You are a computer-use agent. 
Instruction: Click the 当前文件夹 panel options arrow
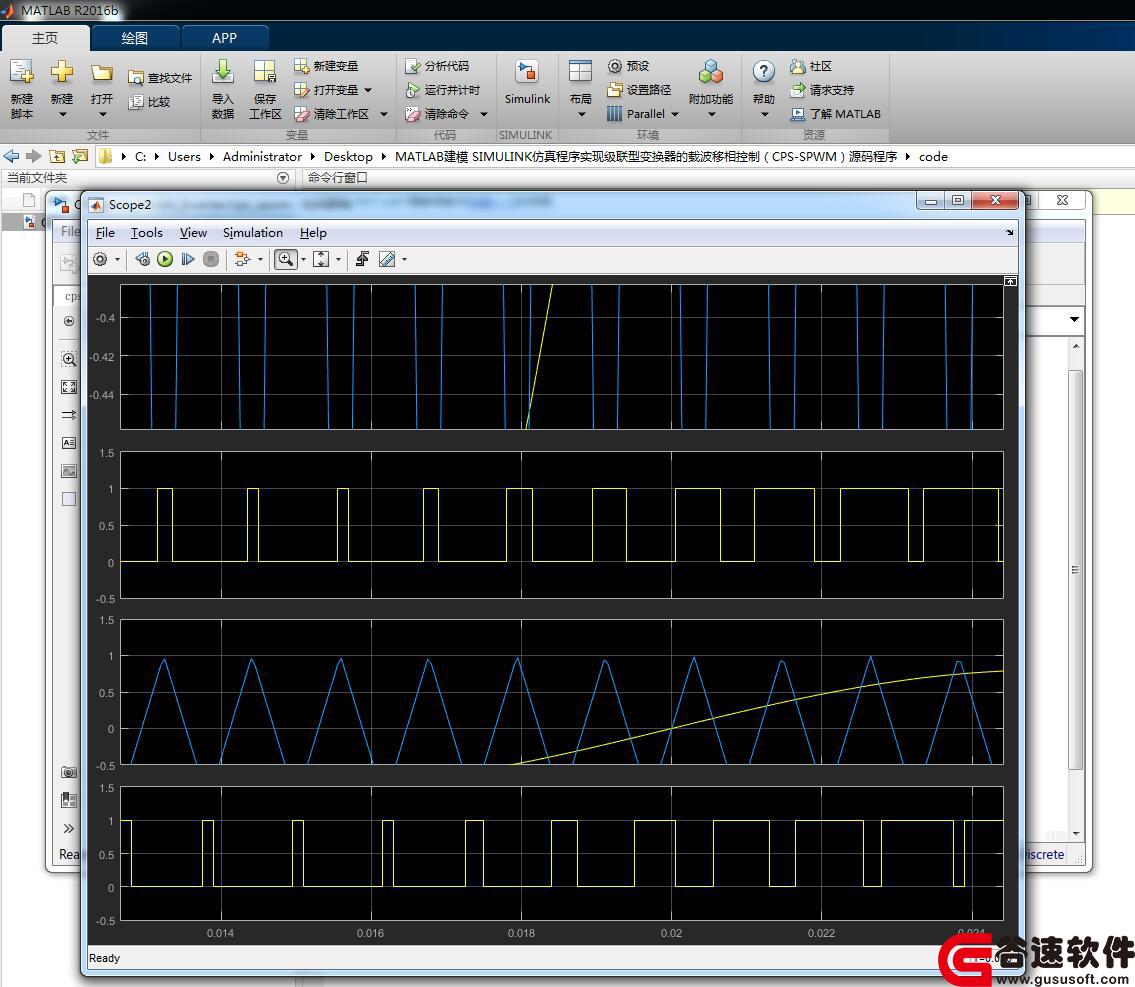pos(283,178)
